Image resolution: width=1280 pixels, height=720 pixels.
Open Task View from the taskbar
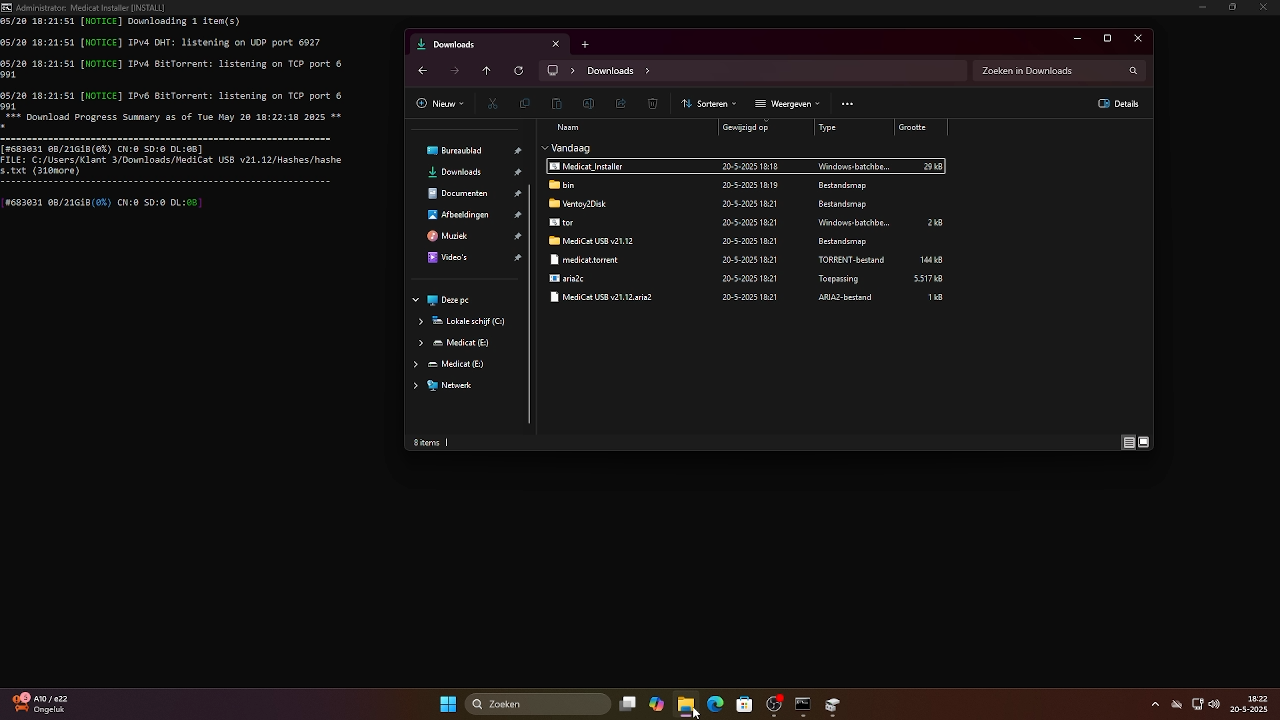coord(627,704)
